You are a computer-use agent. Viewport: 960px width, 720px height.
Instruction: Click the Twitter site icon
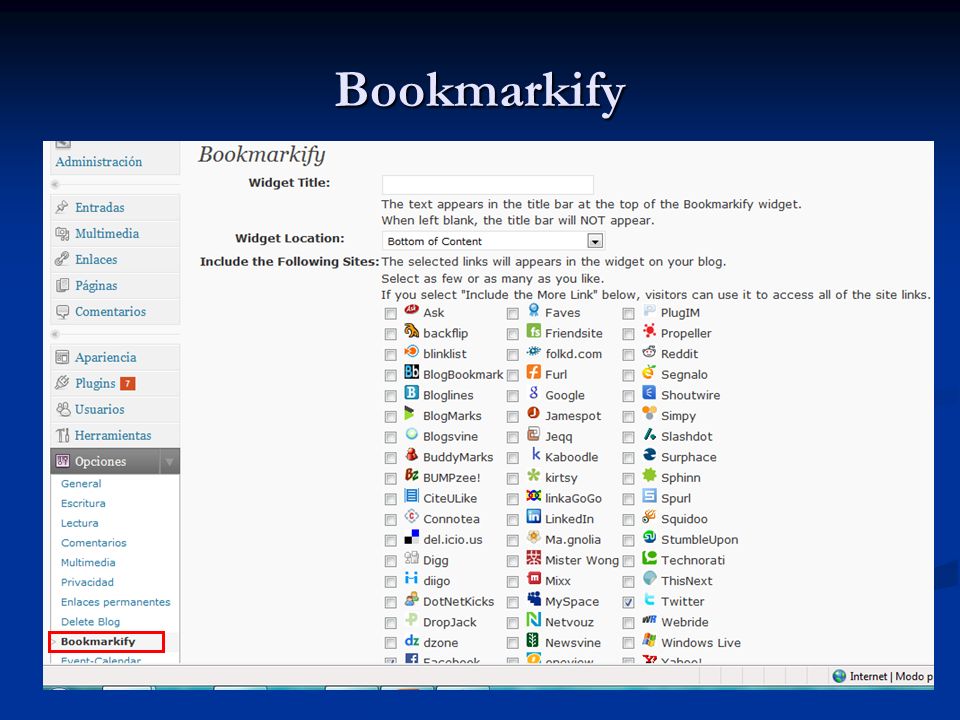click(649, 600)
